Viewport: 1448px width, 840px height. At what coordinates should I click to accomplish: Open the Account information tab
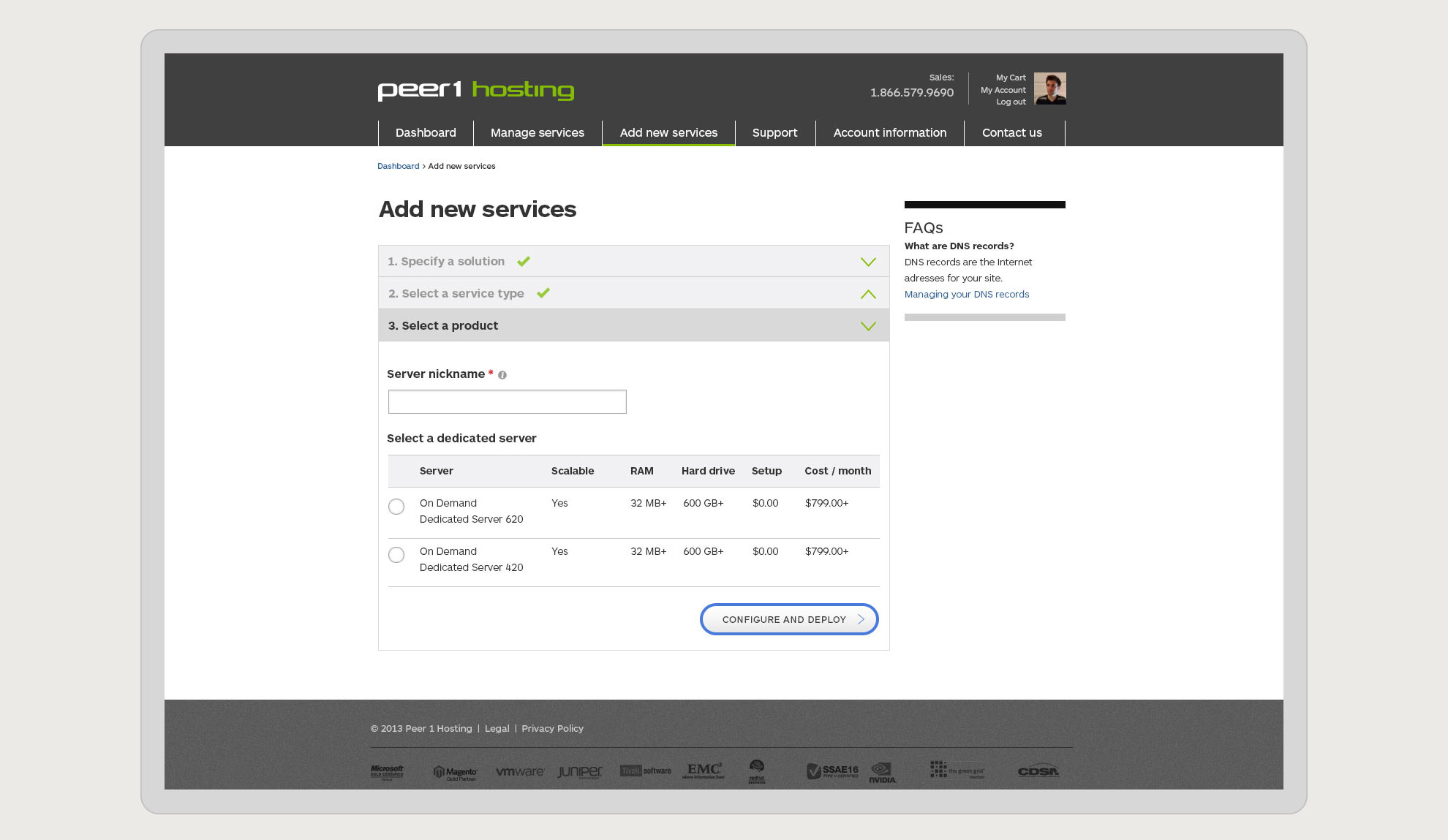click(x=890, y=133)
